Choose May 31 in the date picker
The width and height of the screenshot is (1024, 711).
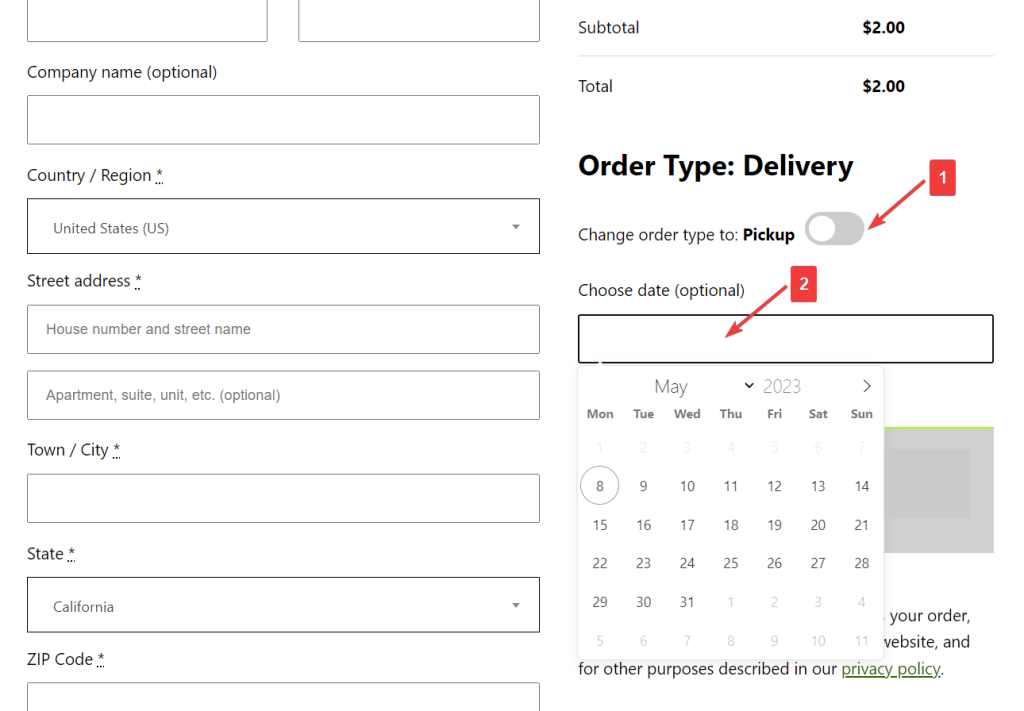pyautogui.click(x=687, y=602)
